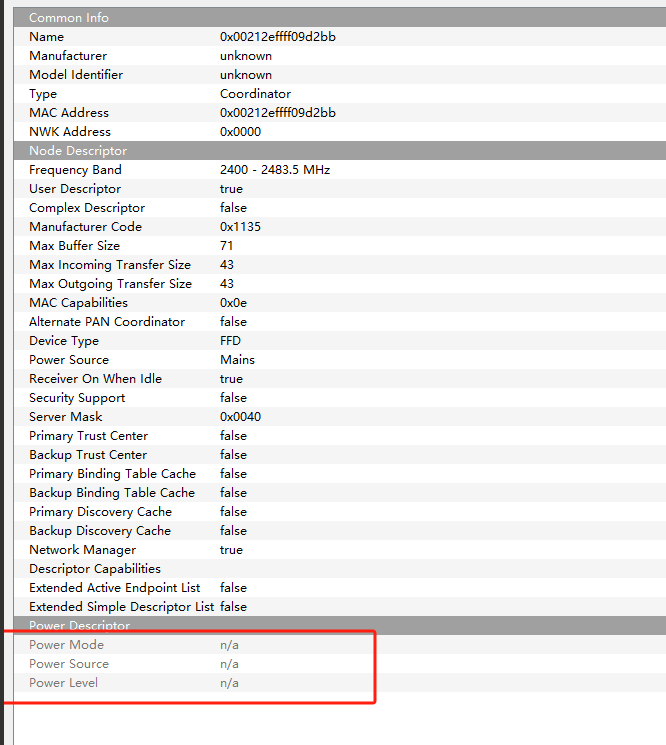The width and height of the screenshot is (666, 745).
Task: Click the Max Outgoing Transfer Size label
Action: click(x=110, y=284)
